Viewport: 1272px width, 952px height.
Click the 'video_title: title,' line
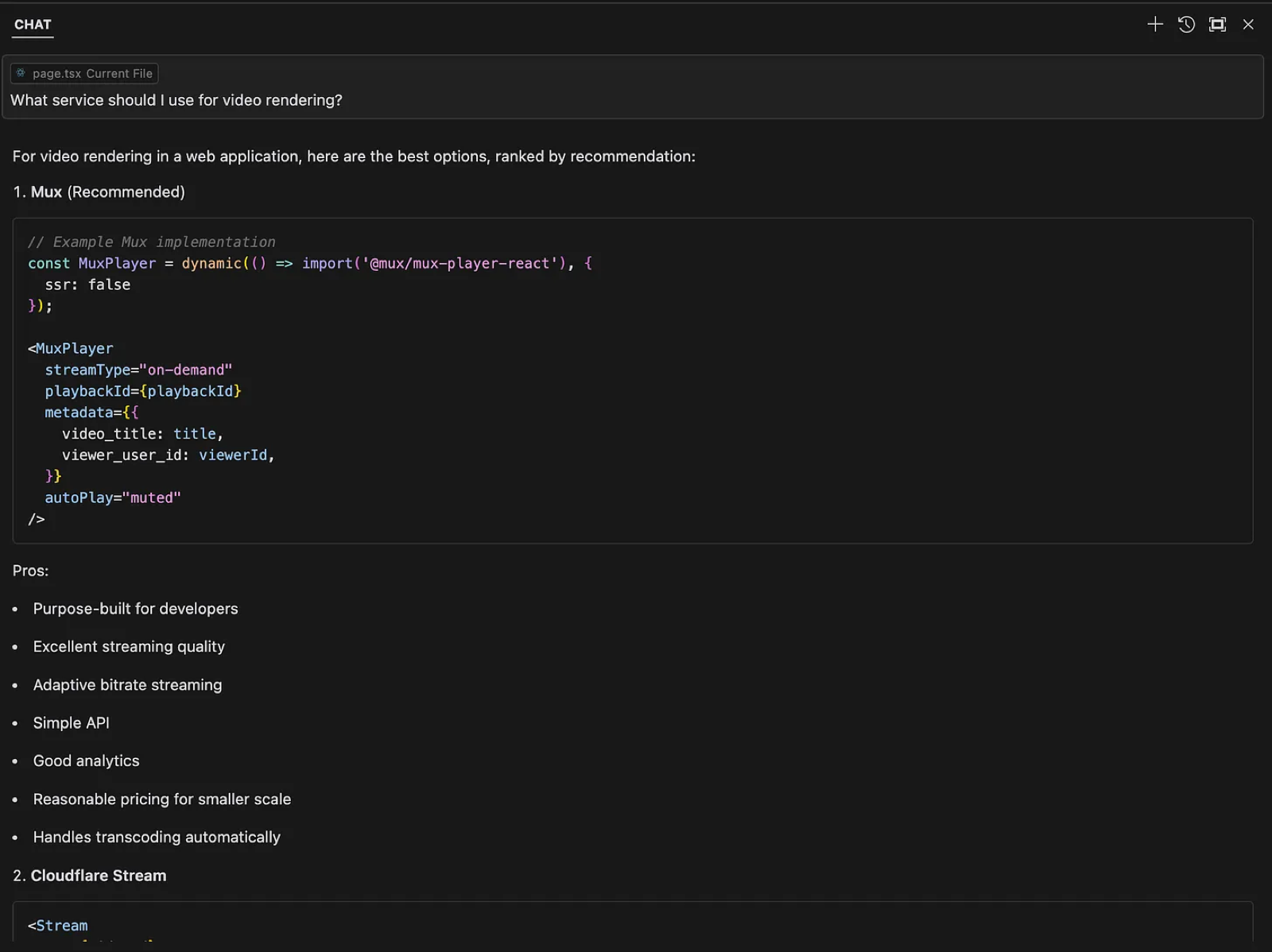click(x=143, y=434)
